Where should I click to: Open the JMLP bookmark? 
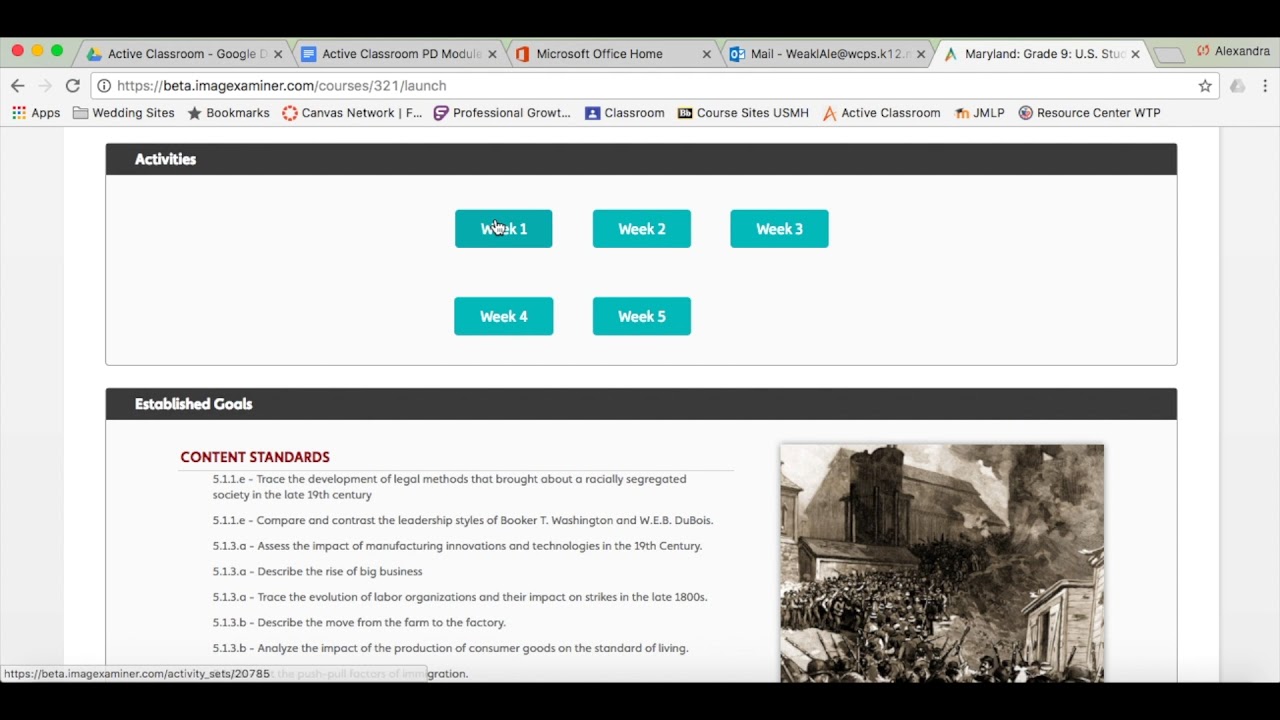(x=979, y=113)
